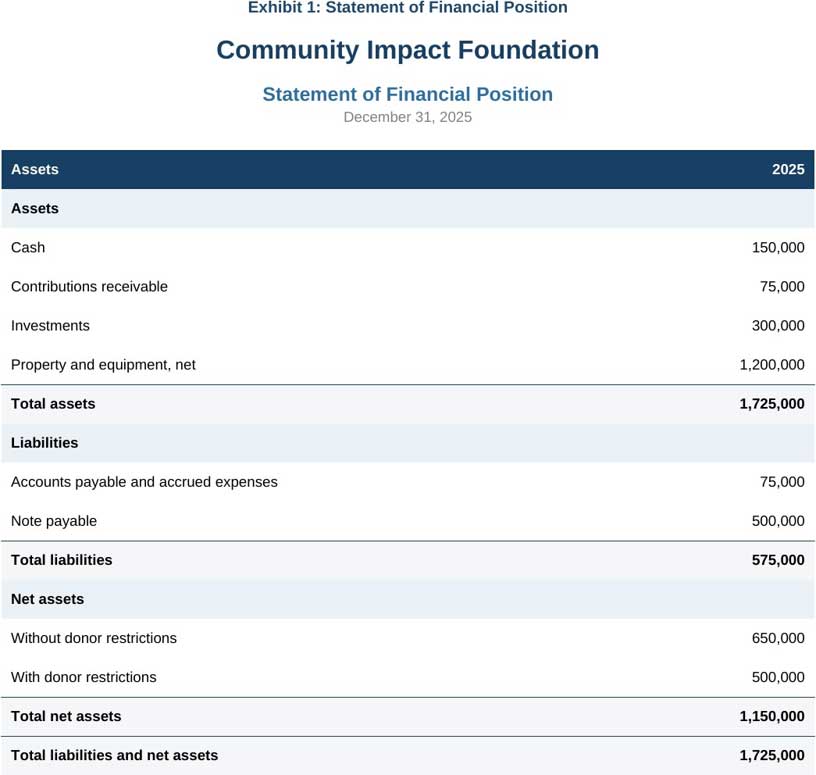Click the Total liabilities and net assets amount
The width and height of the screenshot is (816, 775).
click(x=772, y=755)
